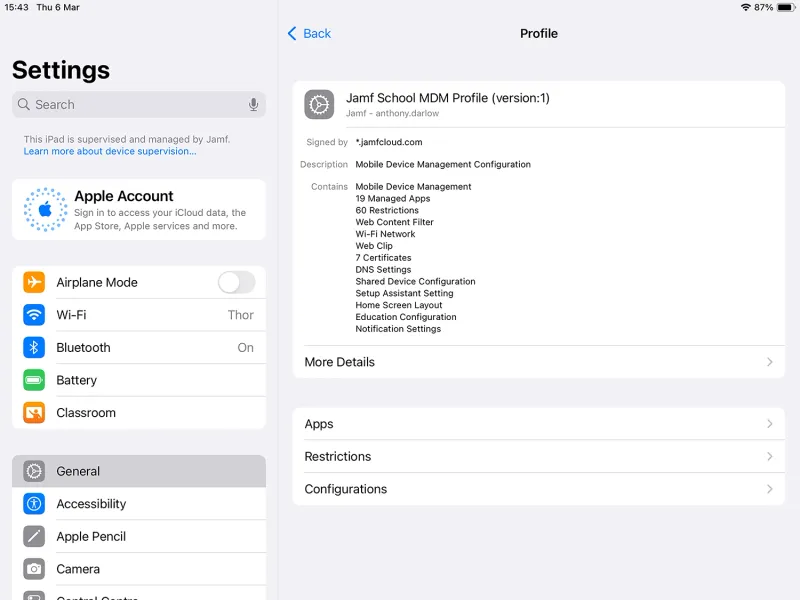Tap the Apple Account logo
Viewport: 800px width, 600px height.
pyautogui.click(x=45, y=209)
